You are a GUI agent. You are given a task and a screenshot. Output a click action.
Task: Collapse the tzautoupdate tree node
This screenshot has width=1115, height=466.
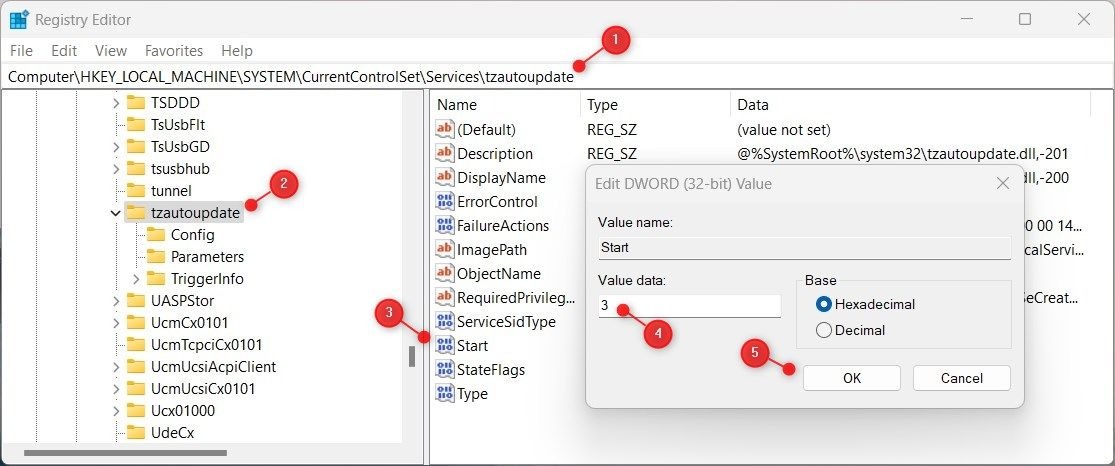pyautogui.click(x=116, y=213)
